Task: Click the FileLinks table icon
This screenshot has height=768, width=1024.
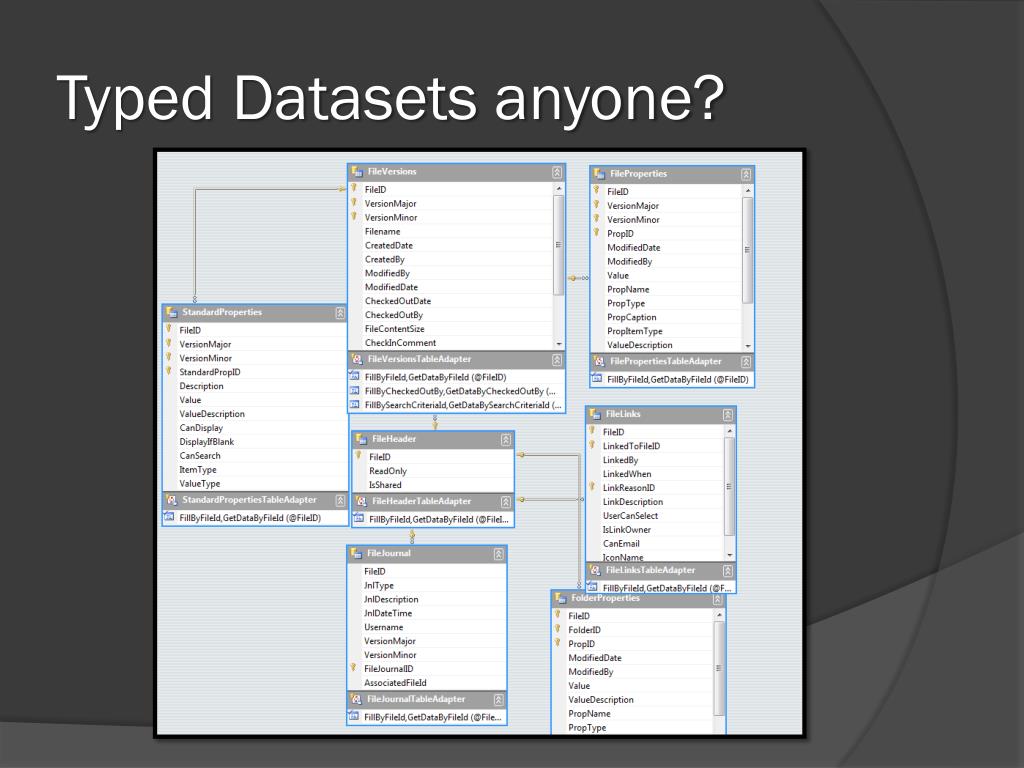Action: click(595, 414)
